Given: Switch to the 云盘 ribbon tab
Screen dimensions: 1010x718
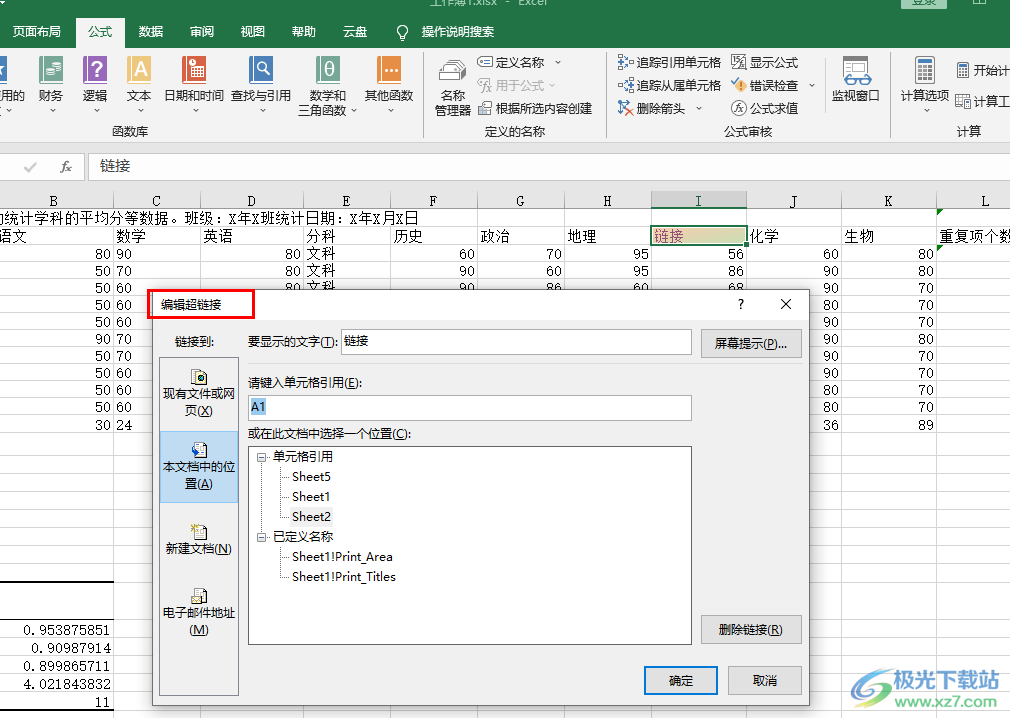Looking at the screenshot, I should (x=354, y=32).
